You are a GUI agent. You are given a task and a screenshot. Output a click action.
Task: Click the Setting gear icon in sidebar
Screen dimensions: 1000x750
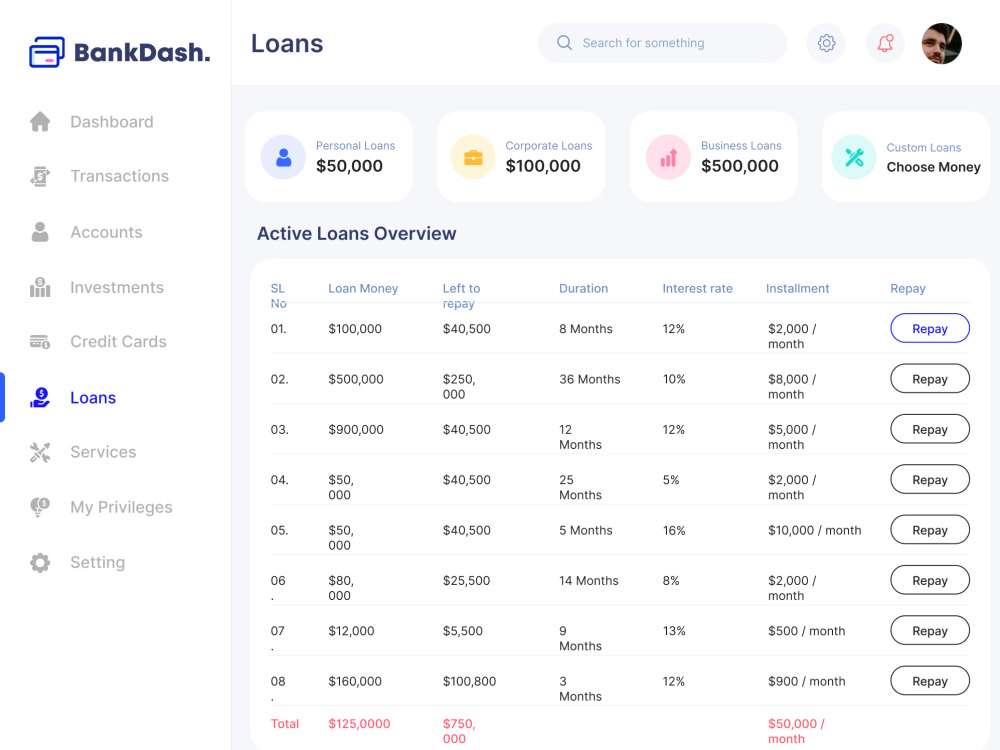click(40, 562)
